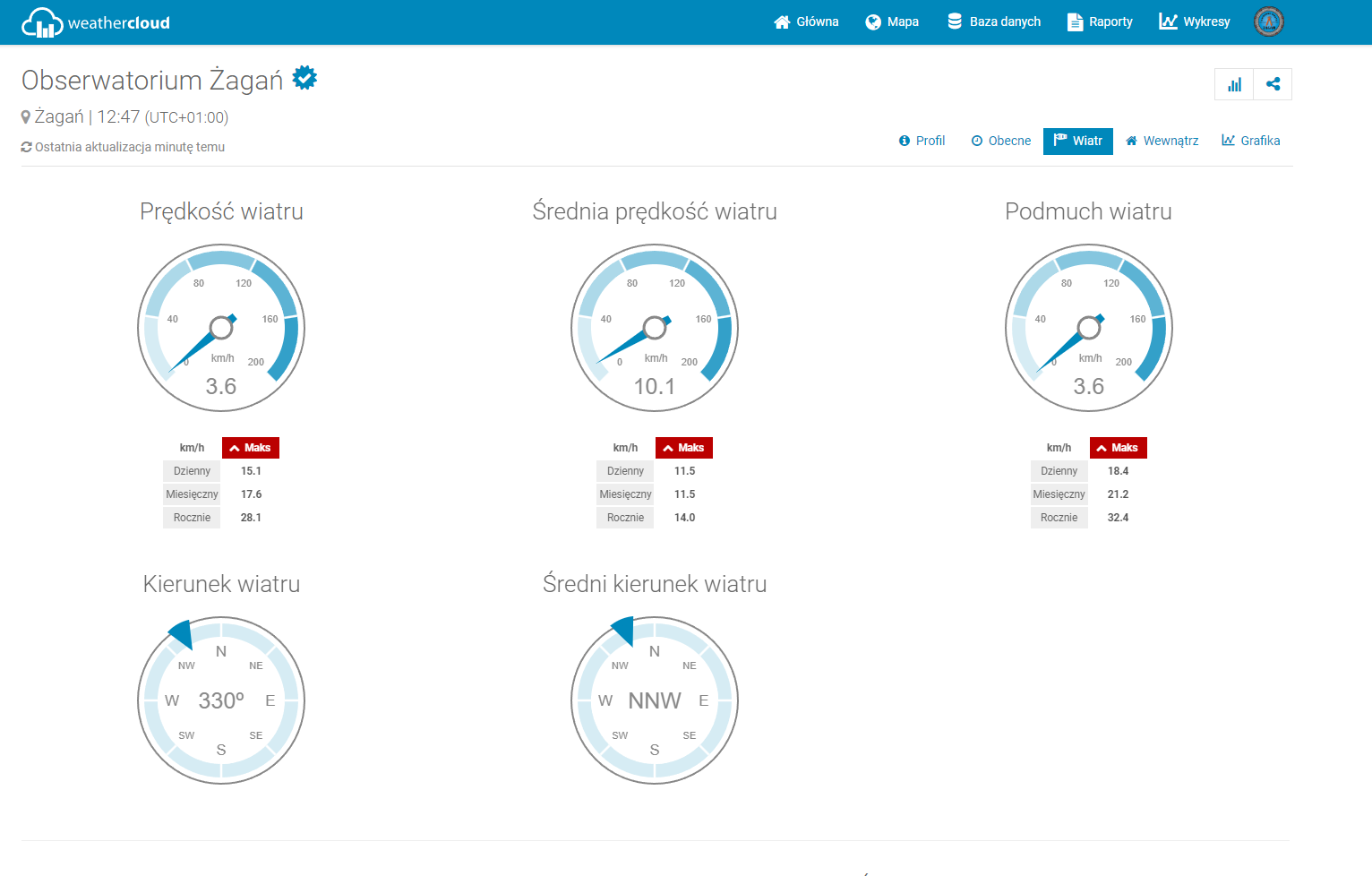Screen dimensions: 1372x876
Task: Click the refresh icon by last update
Action: click(27, 147)
